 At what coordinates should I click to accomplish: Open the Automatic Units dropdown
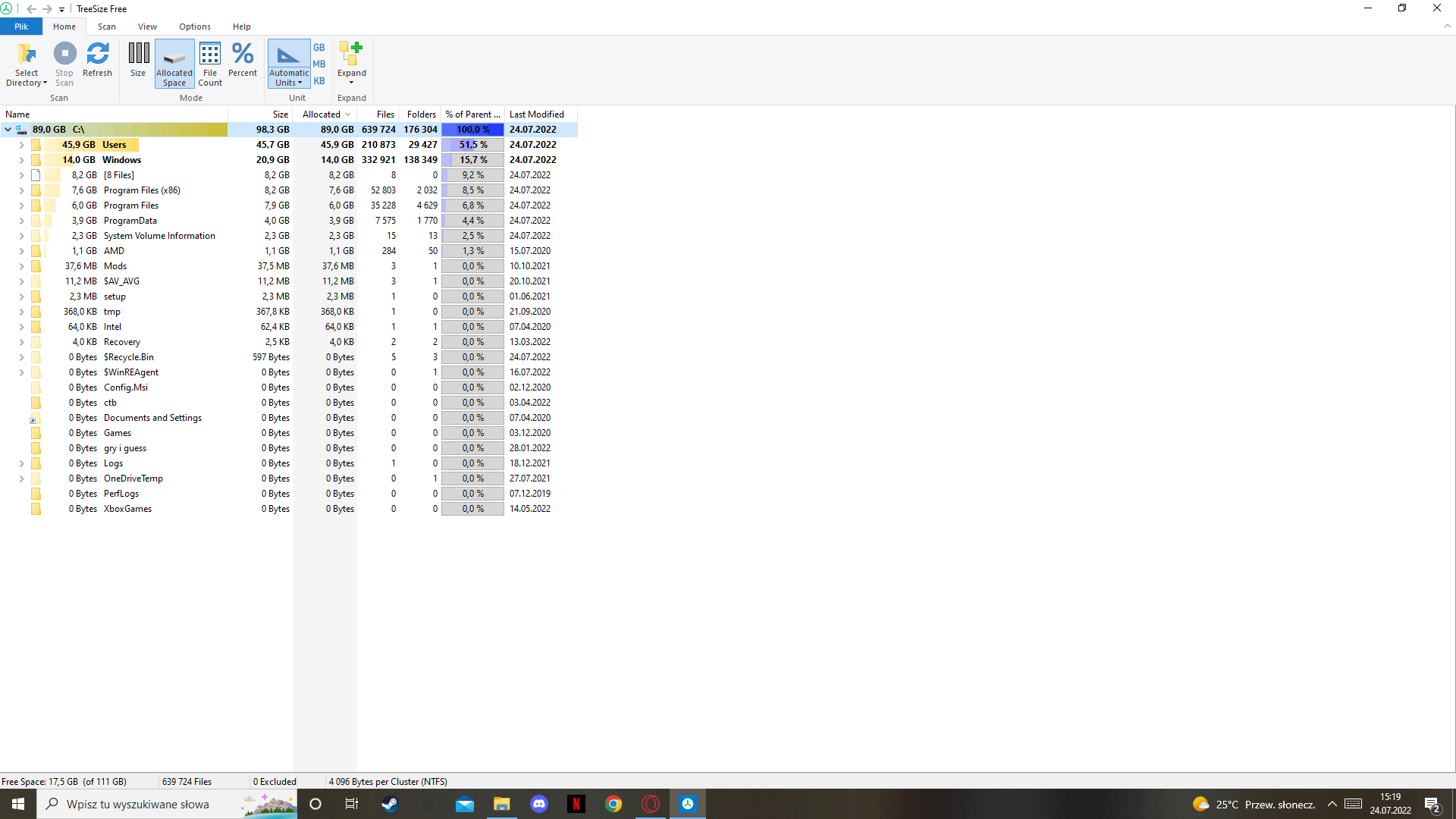click(288, 78)
